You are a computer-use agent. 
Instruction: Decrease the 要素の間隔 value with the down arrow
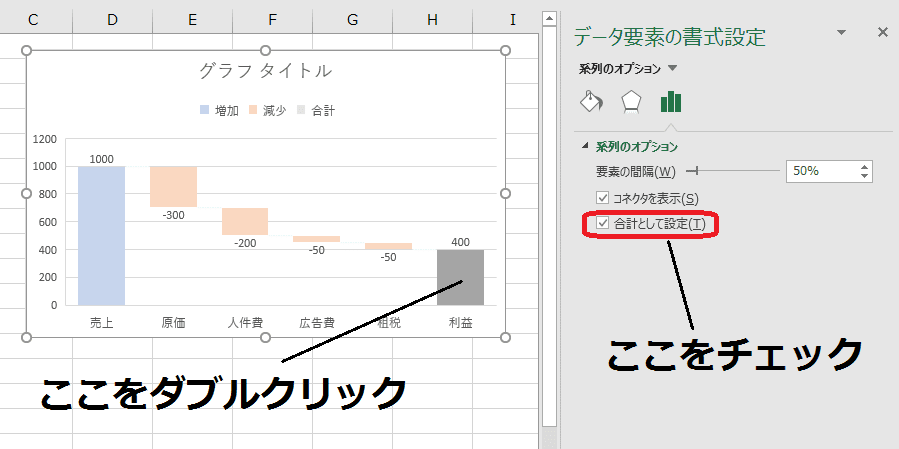[865, 175]
